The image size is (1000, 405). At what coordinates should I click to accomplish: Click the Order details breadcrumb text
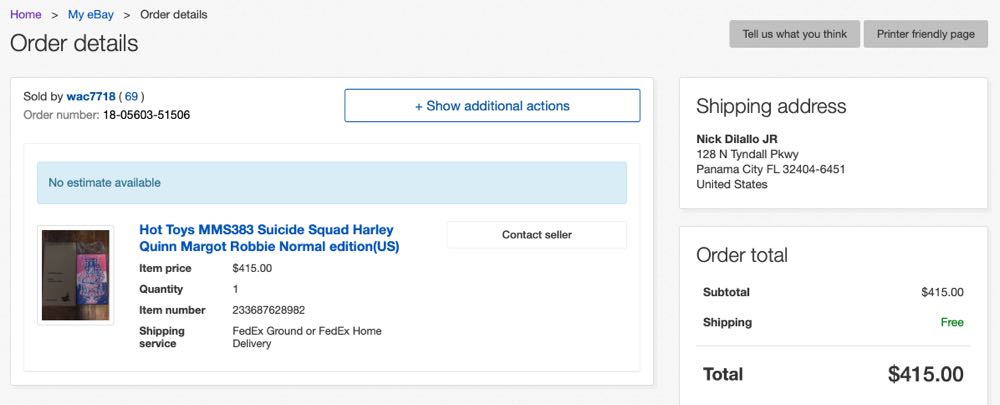(174, 15)
